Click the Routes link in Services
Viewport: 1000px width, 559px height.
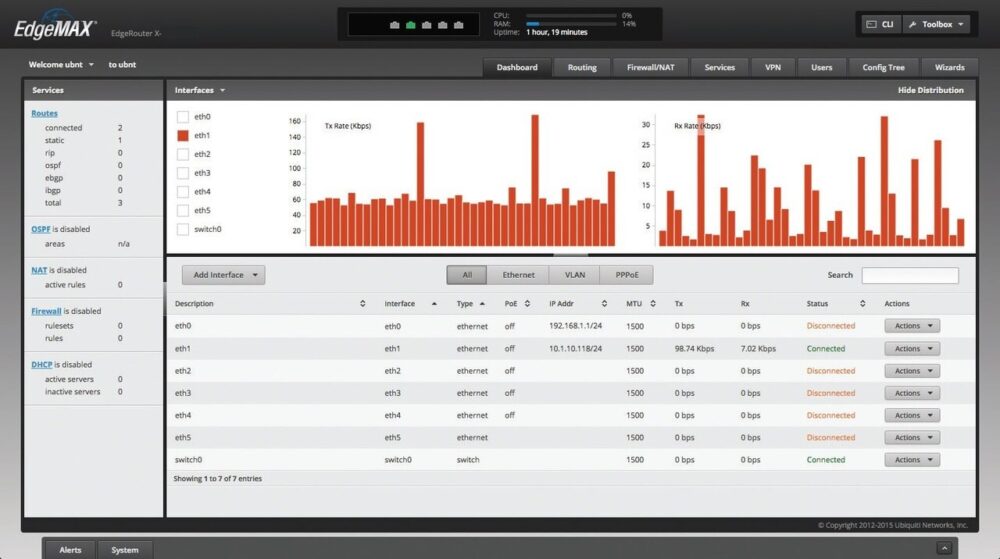[44, 114]
